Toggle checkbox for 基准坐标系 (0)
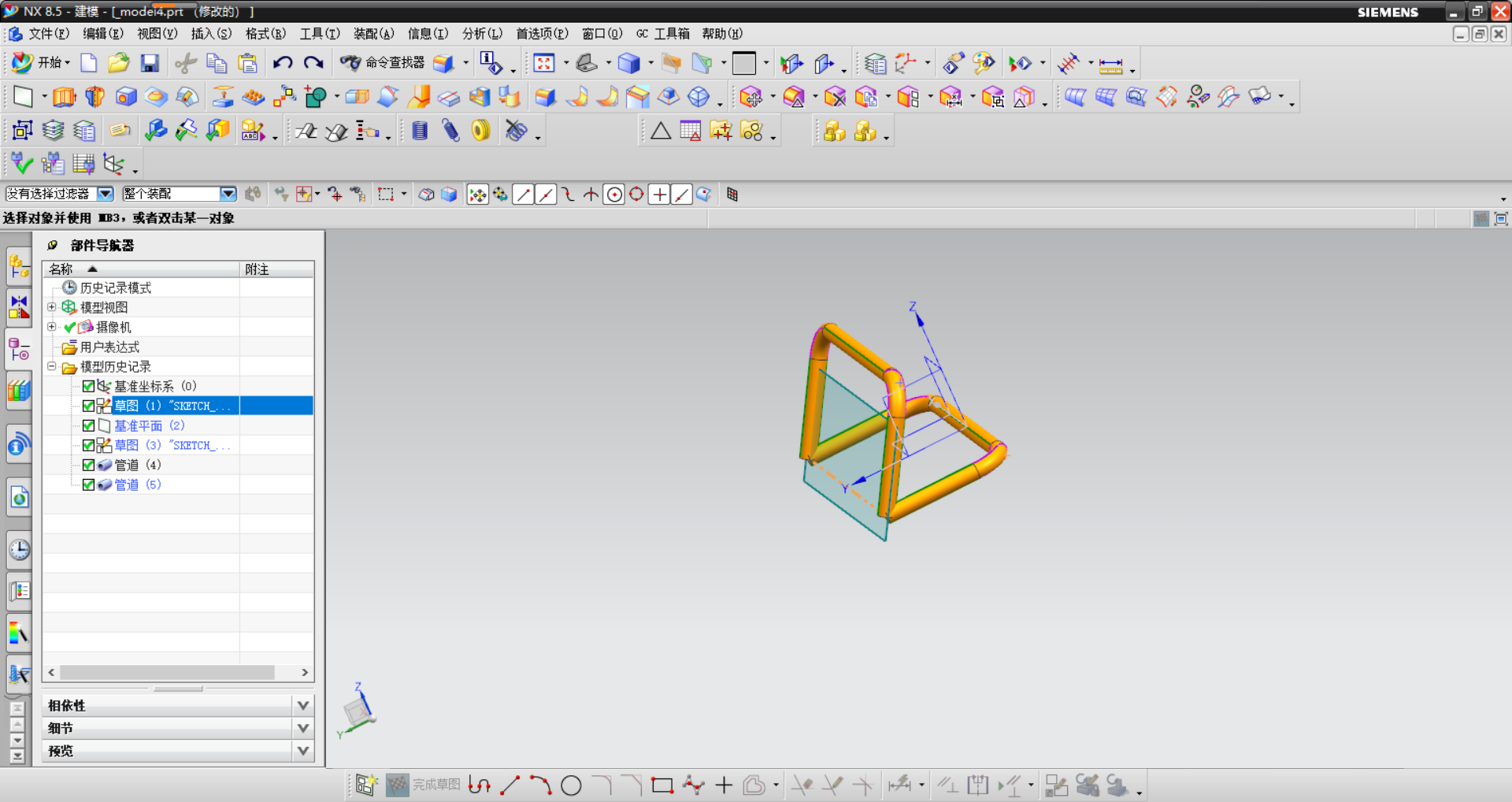 88,386
